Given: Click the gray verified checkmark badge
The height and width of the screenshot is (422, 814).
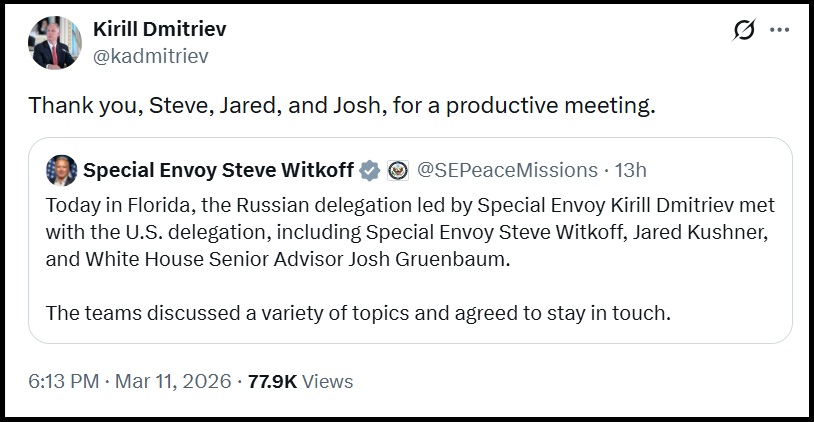Looking at the screenshot, I should [370, 170].
